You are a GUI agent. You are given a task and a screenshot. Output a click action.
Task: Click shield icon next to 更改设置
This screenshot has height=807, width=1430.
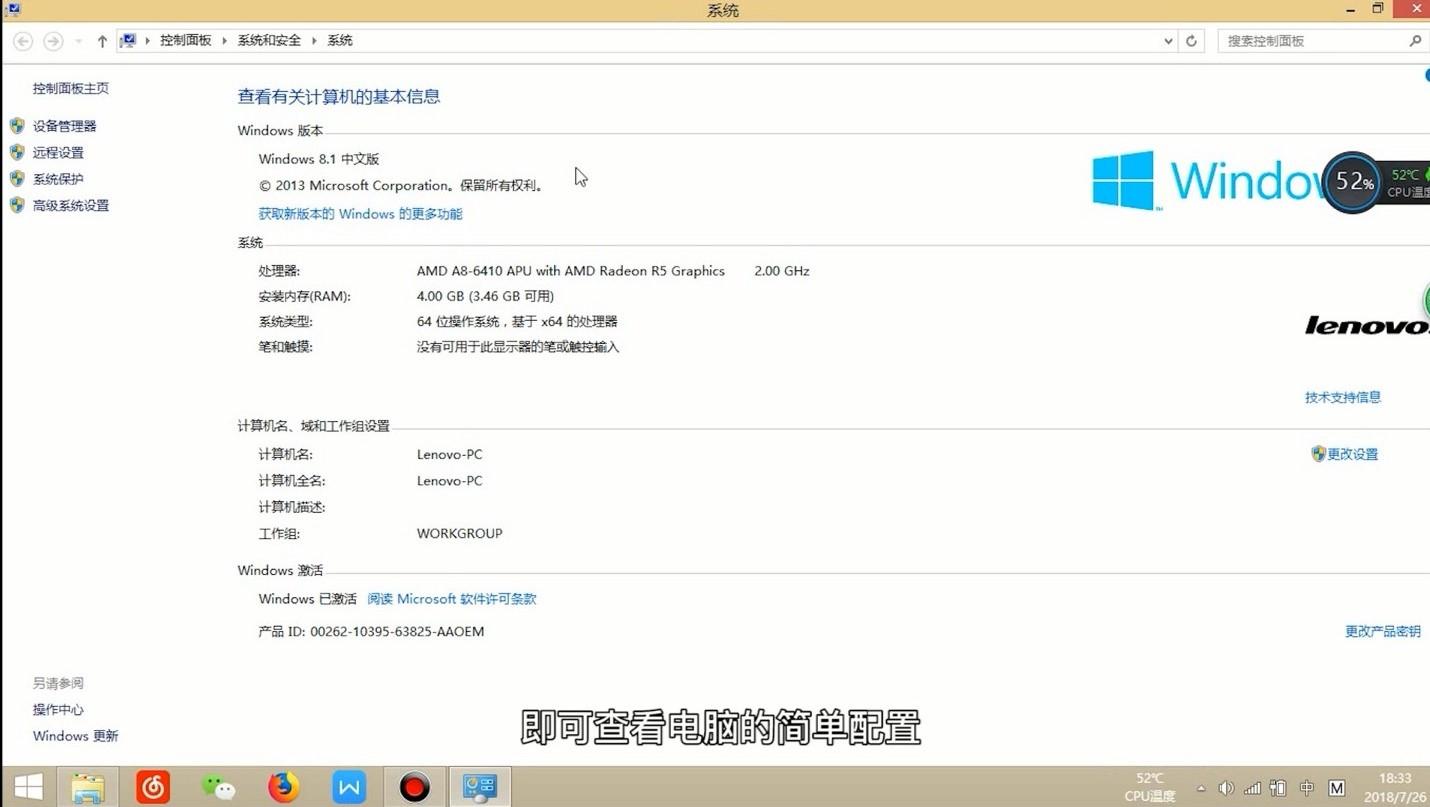click(1318, 454)
